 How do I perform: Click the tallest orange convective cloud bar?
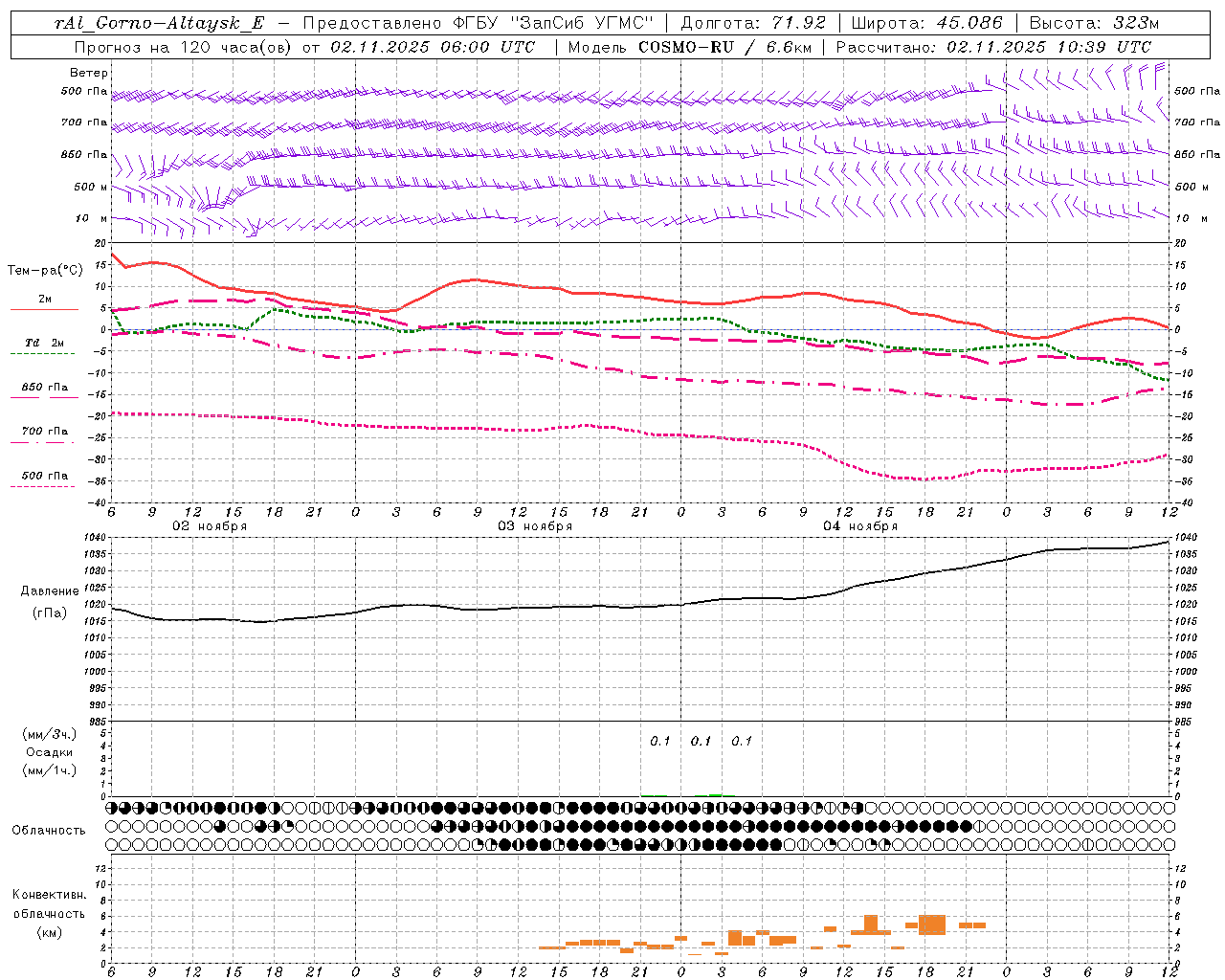[932, 924]
